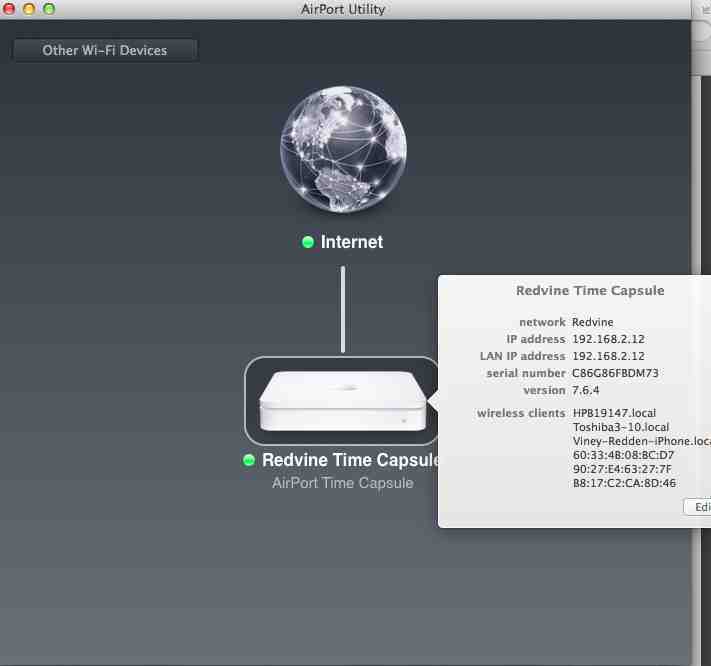The width and height of the screenshot is (711, 666).
Task: Click serial number C86G86FBDM73
Action: pyautogui.click(x=615, y=373)
